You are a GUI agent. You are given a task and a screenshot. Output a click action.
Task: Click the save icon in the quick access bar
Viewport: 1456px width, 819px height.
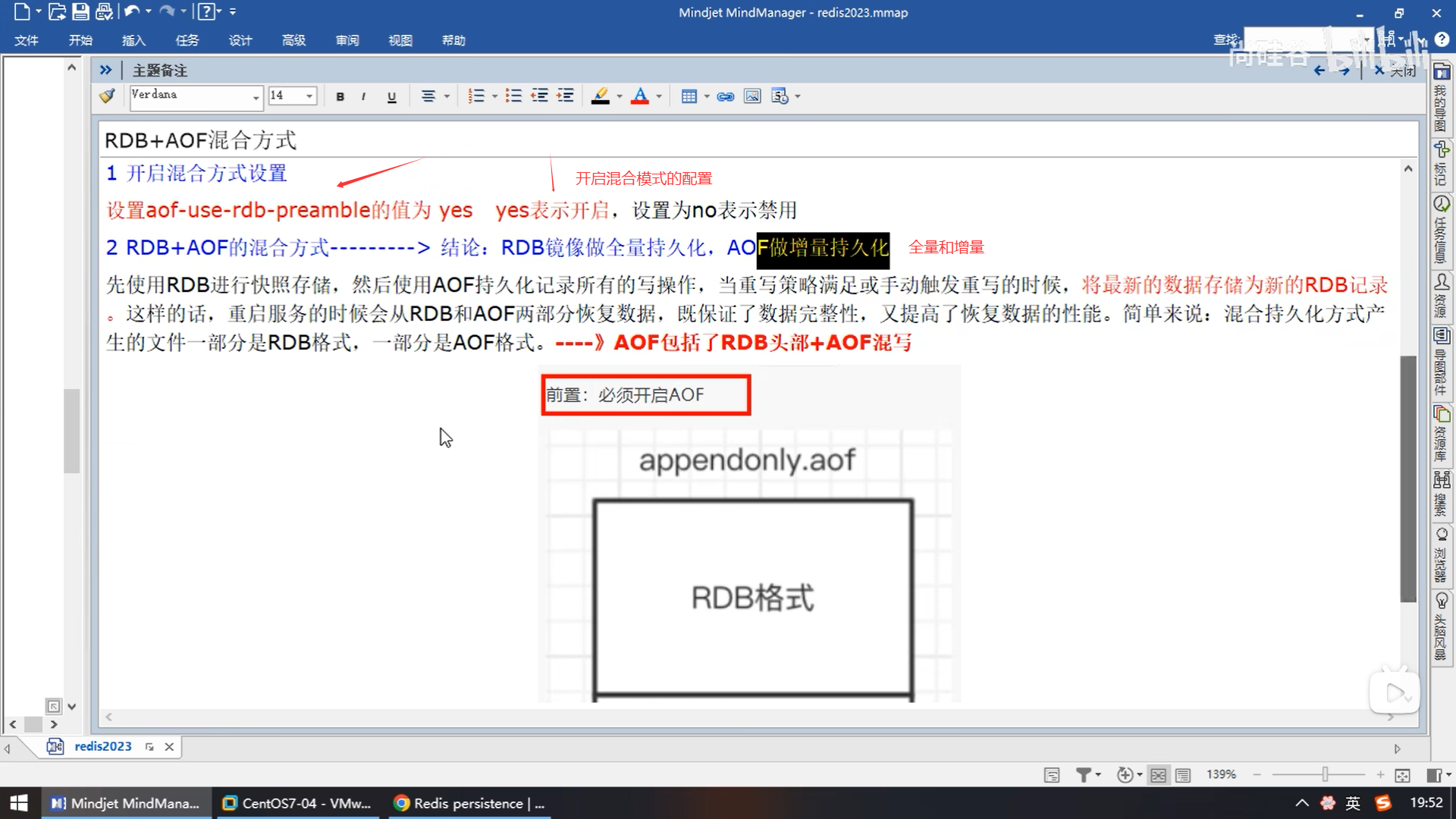point(80,12)
